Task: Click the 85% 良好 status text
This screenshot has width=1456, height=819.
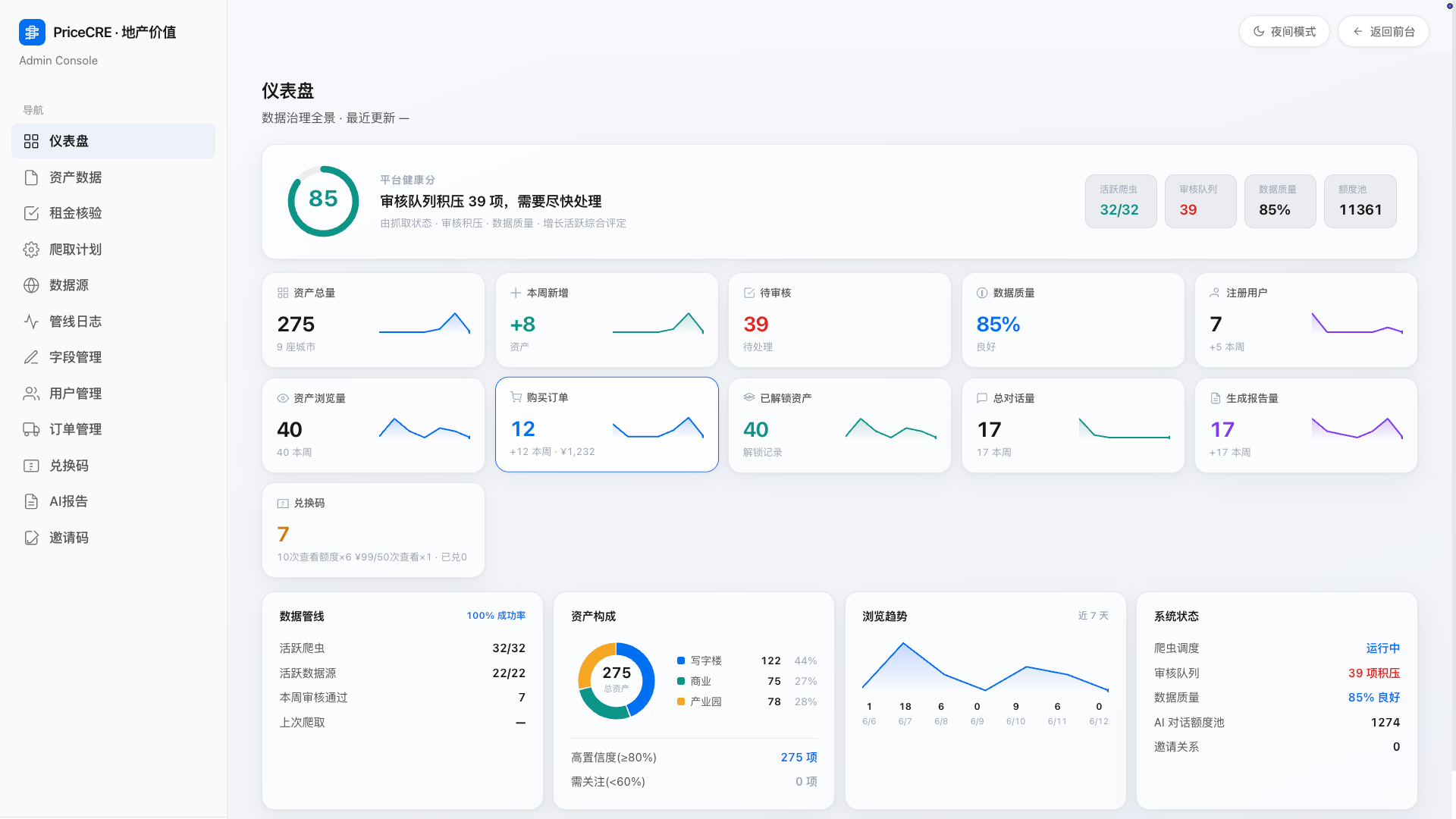Action: [1373, 698]
